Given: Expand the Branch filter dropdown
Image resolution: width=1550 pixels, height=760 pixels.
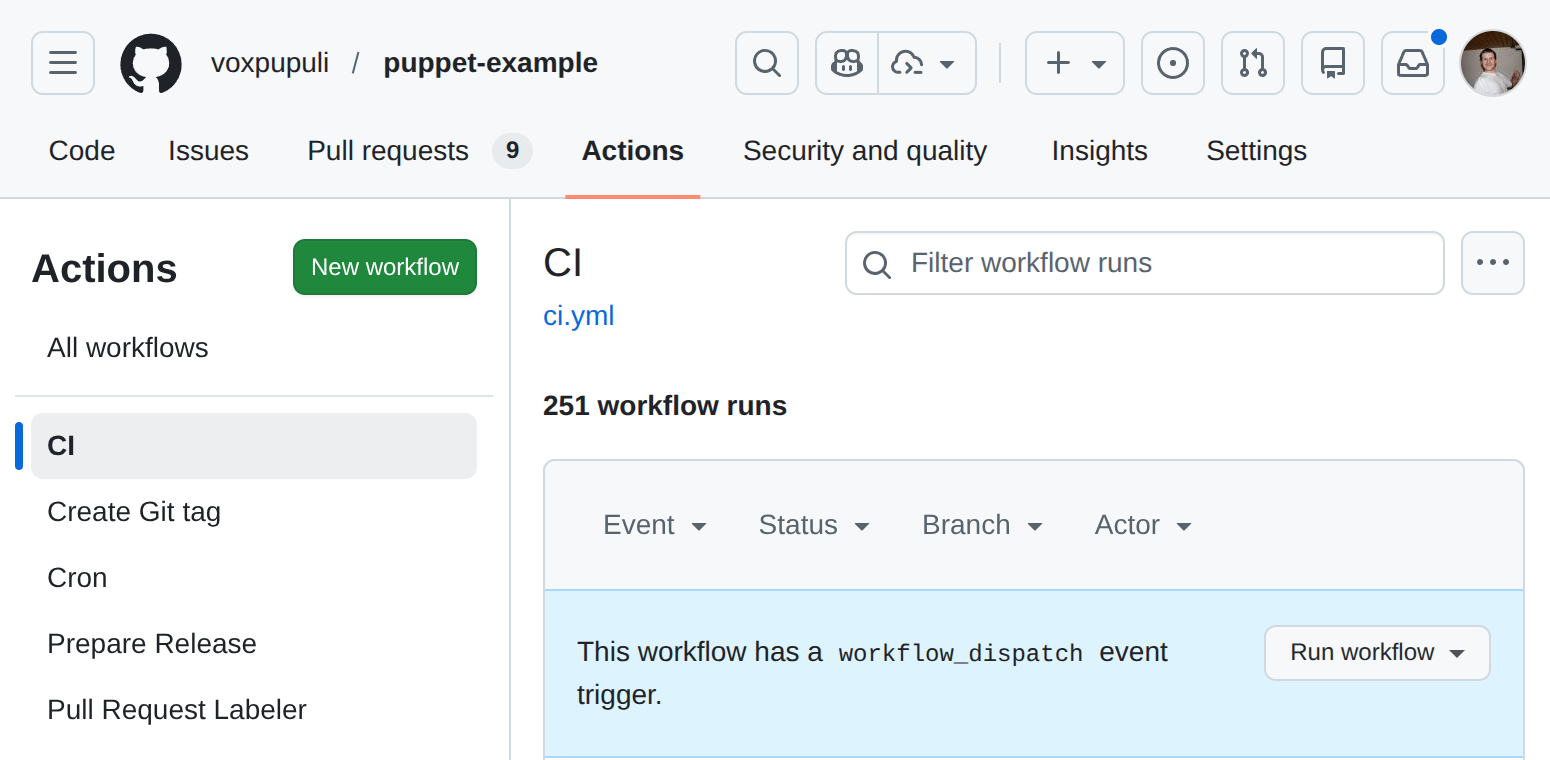Looking at the screenshot, I should (982, 525).
